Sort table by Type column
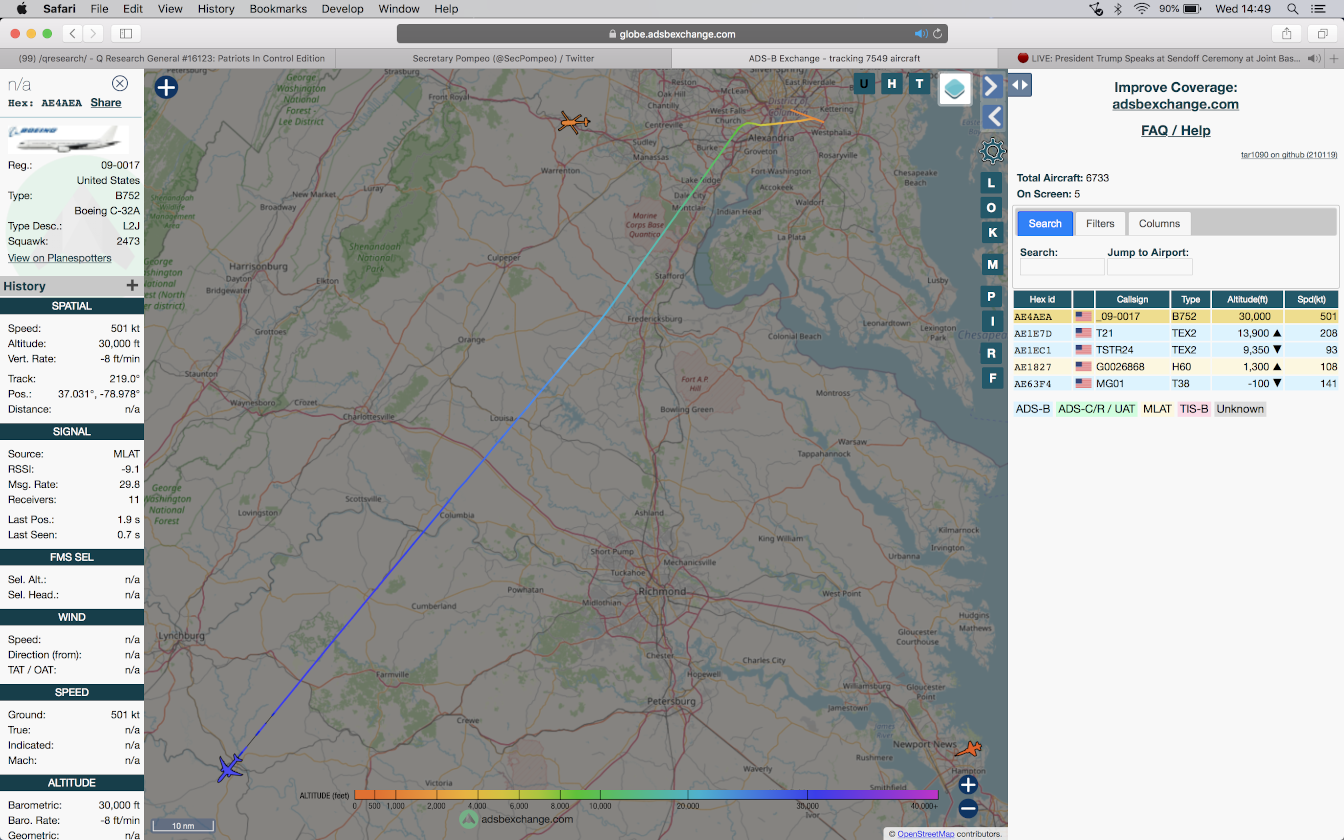Screen dimensions: 1344x840 [x=1190, y=299]
